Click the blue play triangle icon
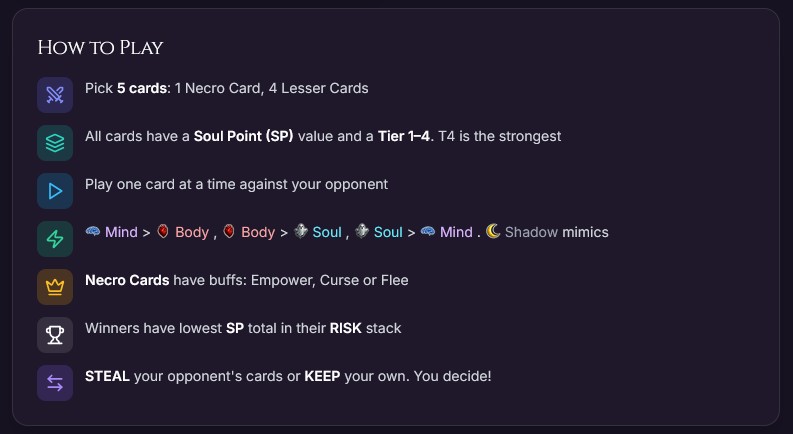Viewport: 793px width, 434px height. [55, 190]
